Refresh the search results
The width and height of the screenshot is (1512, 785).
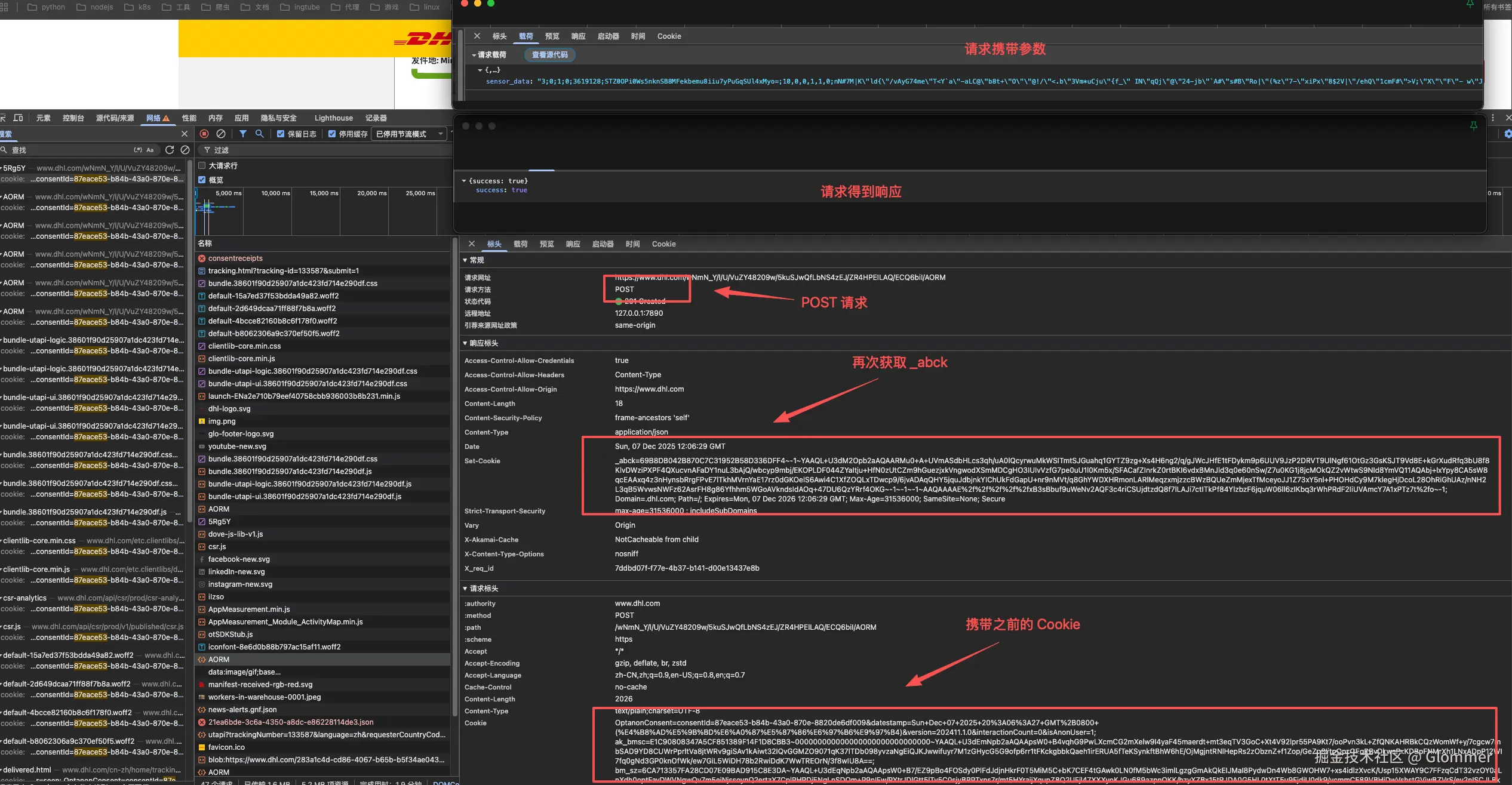(170, 150)
